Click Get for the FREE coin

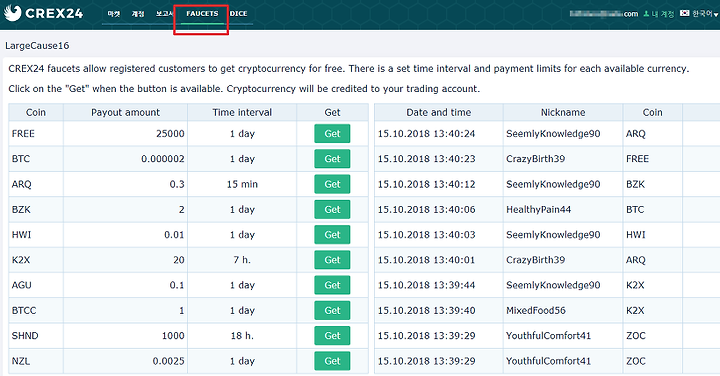click(x=332, y=134)
